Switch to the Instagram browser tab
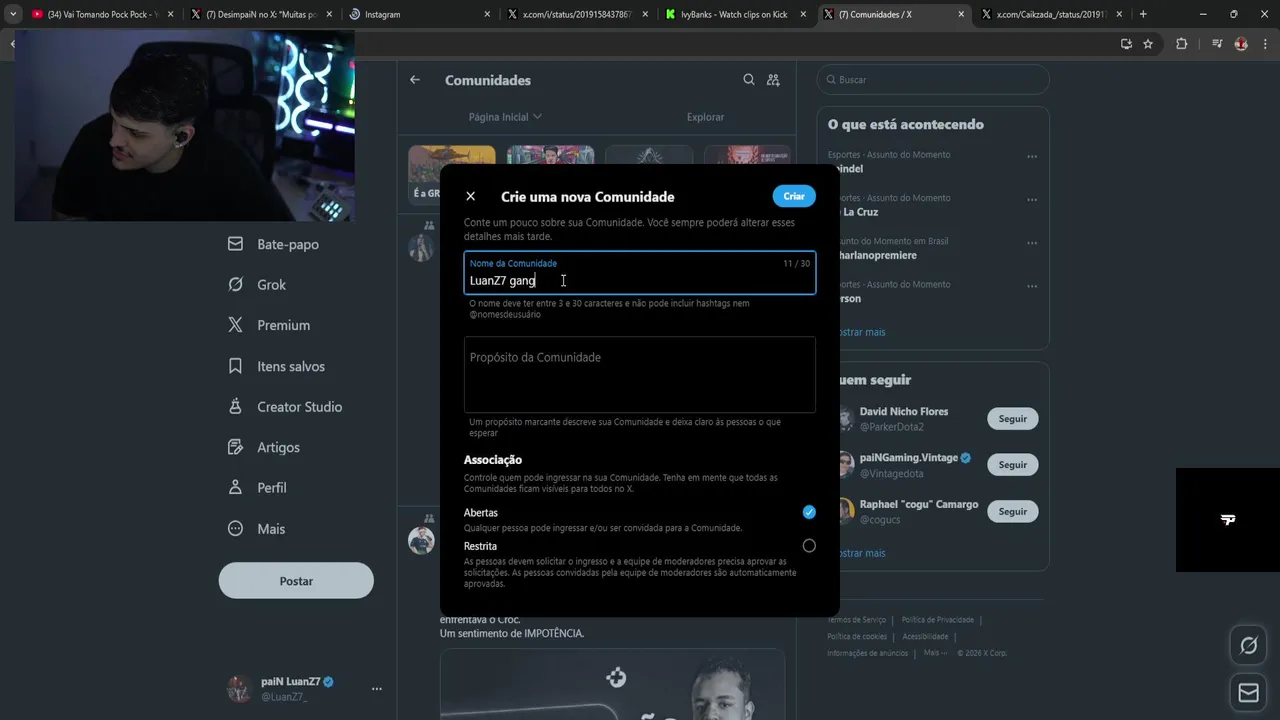Screen dimensions: 1280x720 [420, 15]
